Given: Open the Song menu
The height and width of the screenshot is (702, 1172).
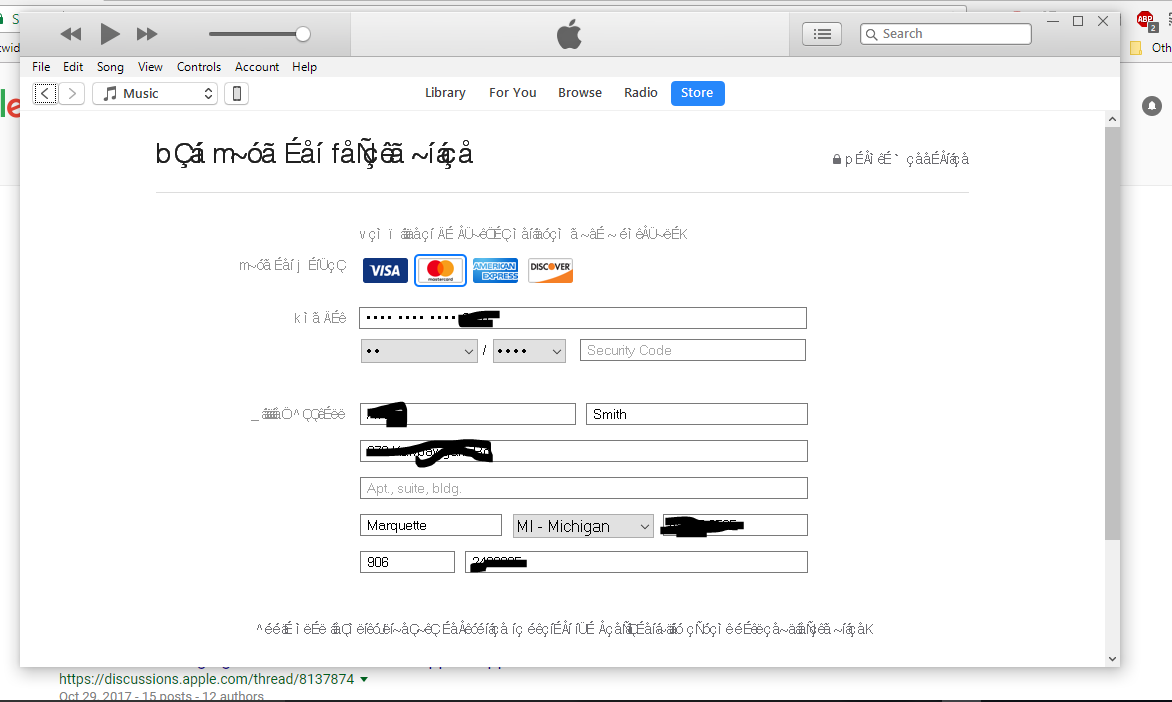Looking at the screenshot, I should (110, 67).
